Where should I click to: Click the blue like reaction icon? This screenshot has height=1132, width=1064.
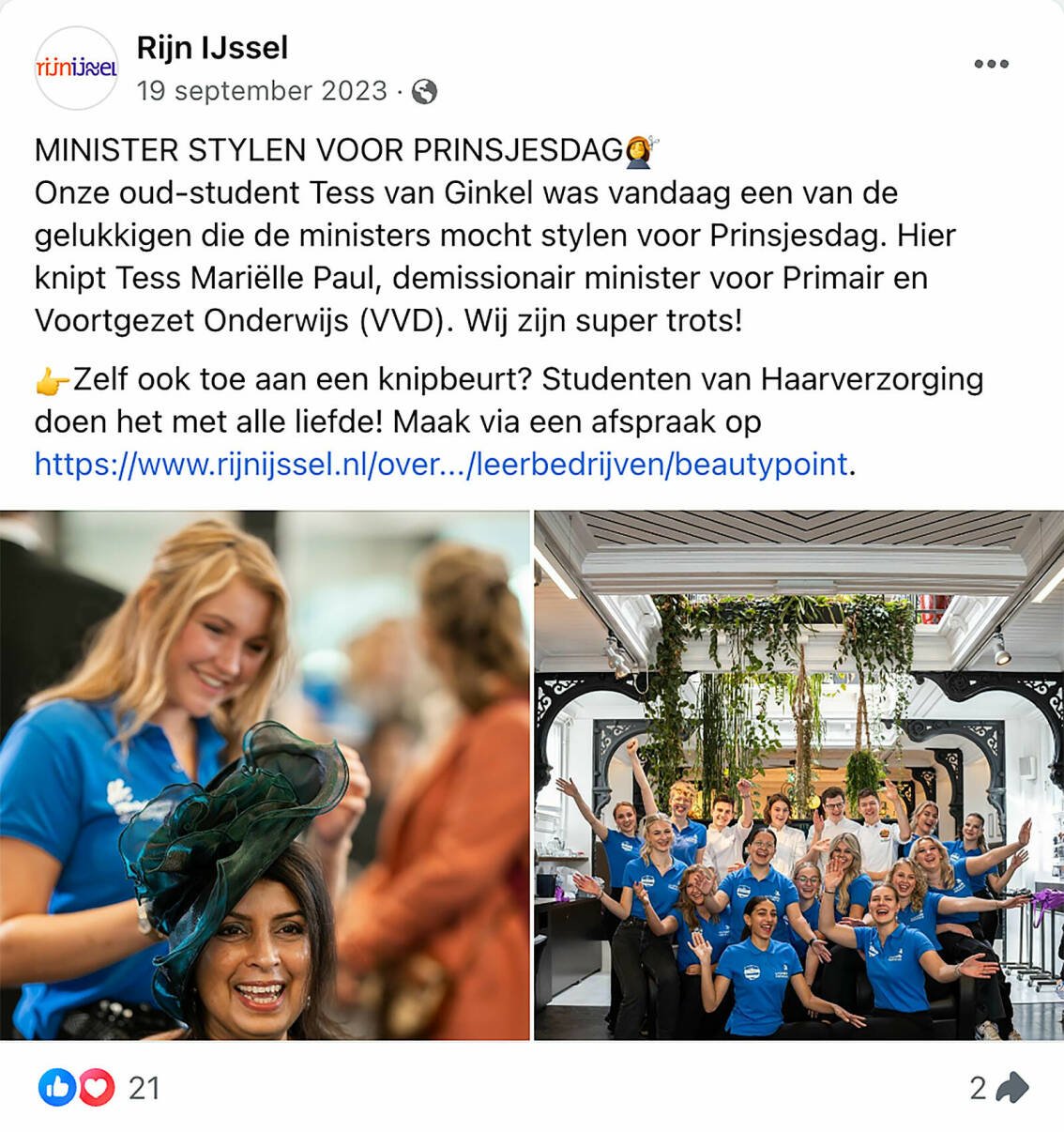pyautogui.click(x=57, y=1088)
